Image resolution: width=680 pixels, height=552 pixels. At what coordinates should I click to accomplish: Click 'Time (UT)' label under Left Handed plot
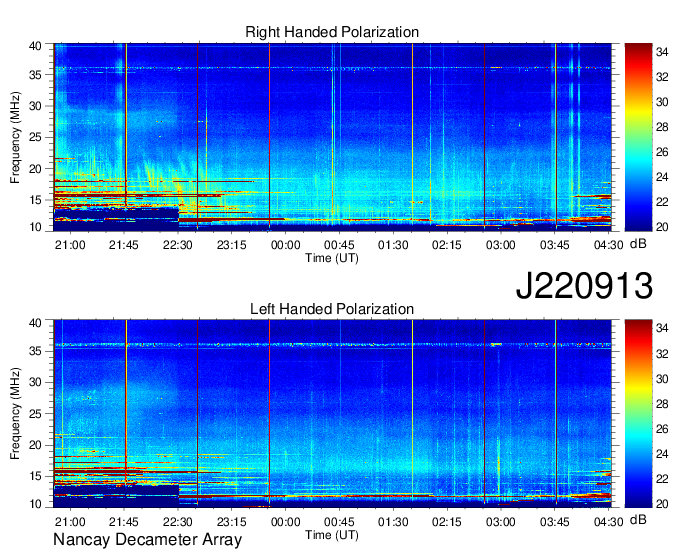(x=332, y=535)
